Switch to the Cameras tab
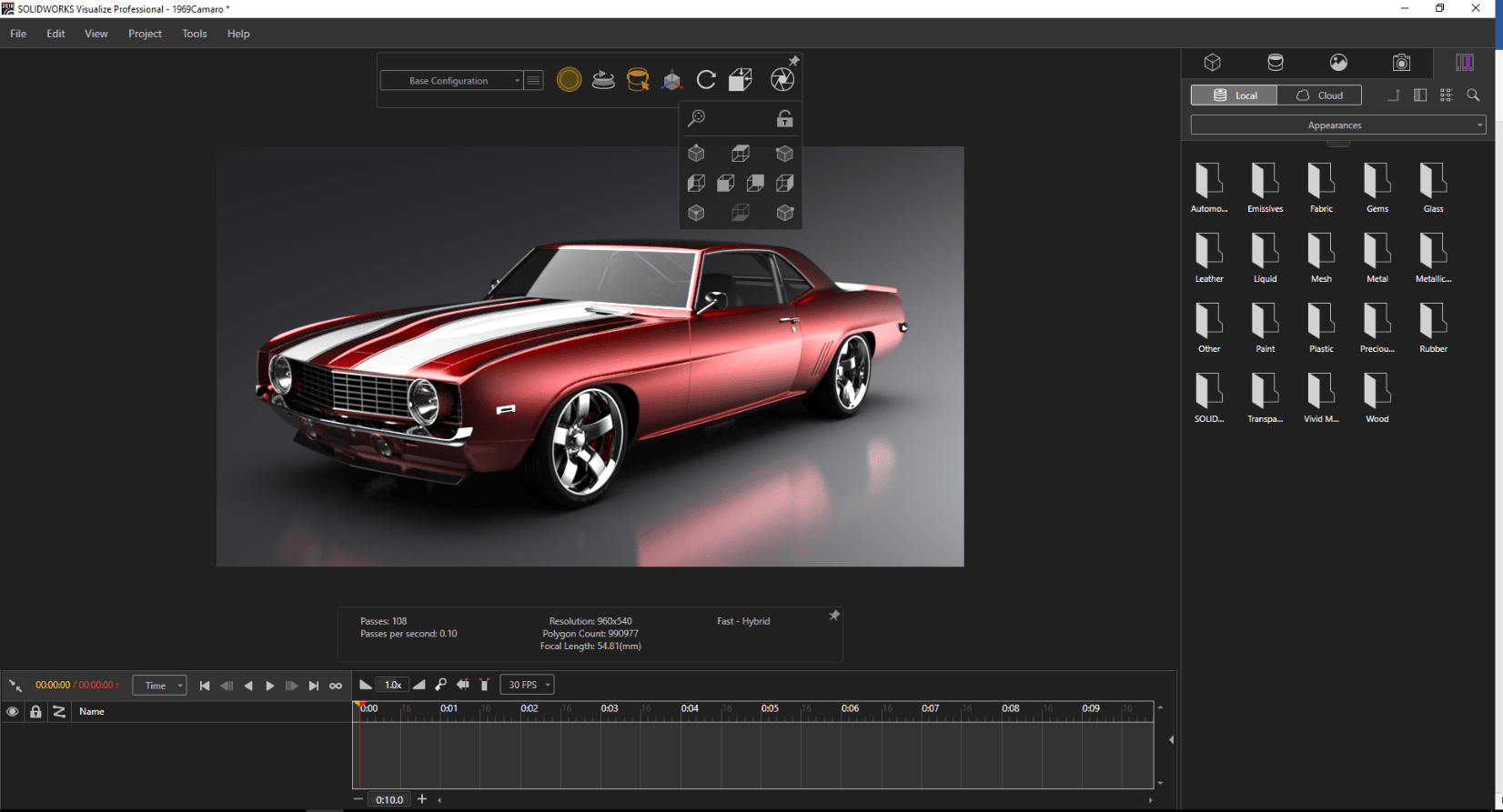This screenshot has height=812, width=1503. [x=1401, y=62]
